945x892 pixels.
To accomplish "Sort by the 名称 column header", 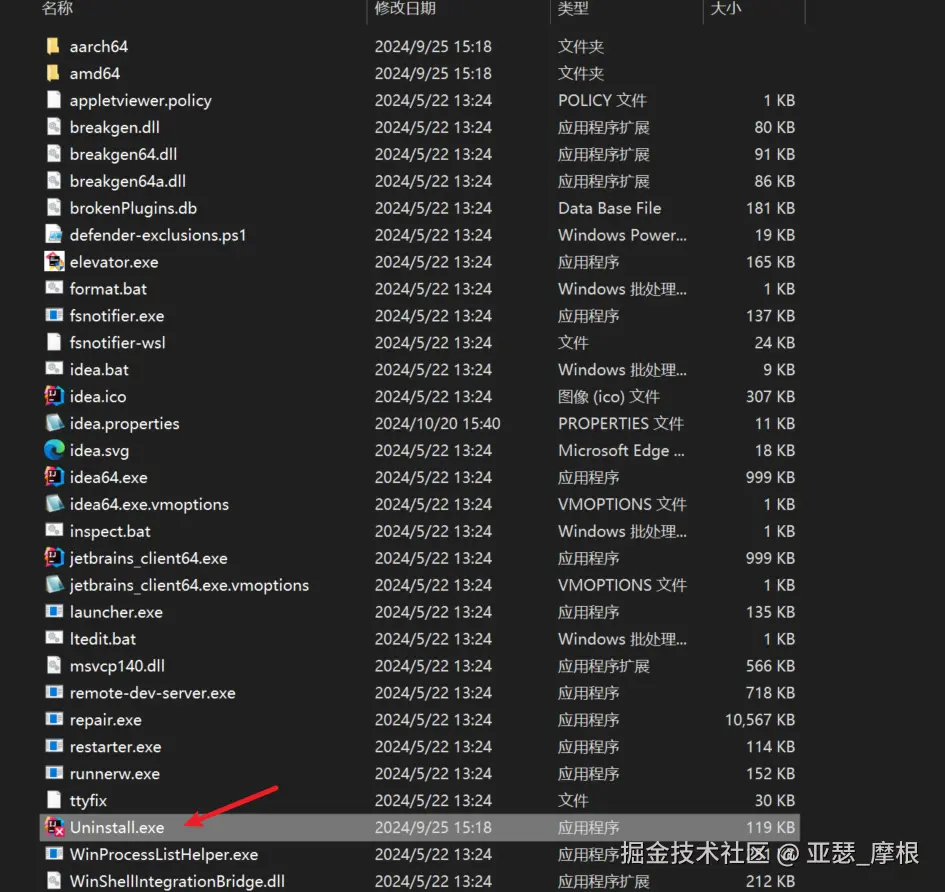I will point(57,8).
